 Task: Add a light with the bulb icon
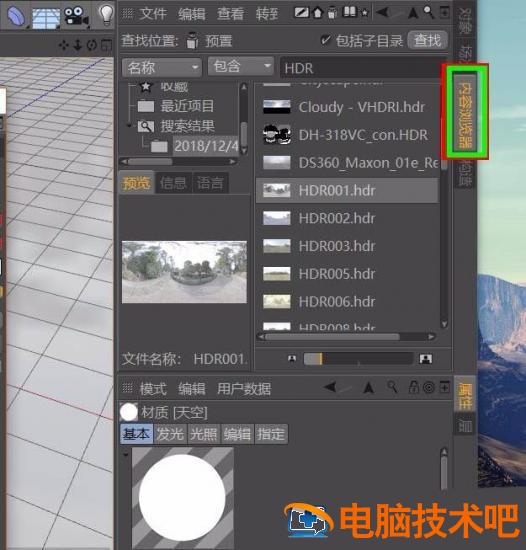106,14
